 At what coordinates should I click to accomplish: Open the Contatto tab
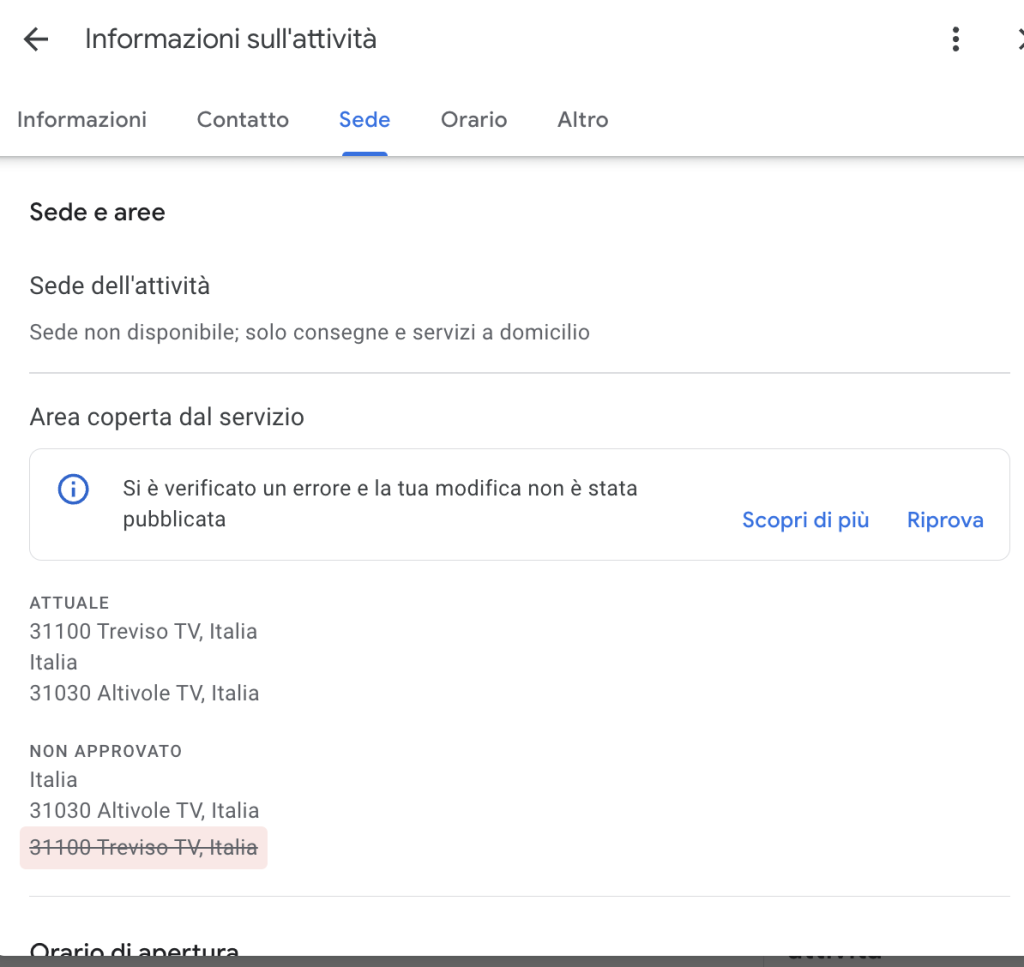click(242, 119)
